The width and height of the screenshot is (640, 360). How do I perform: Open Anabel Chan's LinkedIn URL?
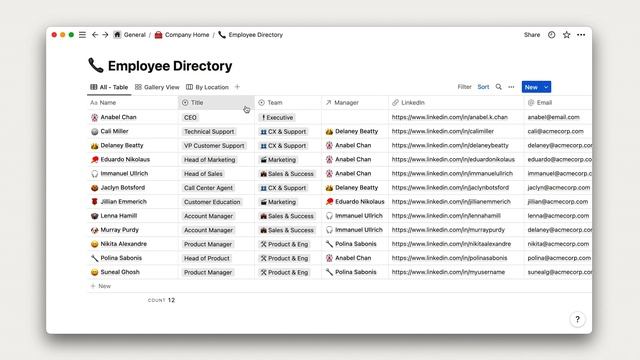point(450,117)
